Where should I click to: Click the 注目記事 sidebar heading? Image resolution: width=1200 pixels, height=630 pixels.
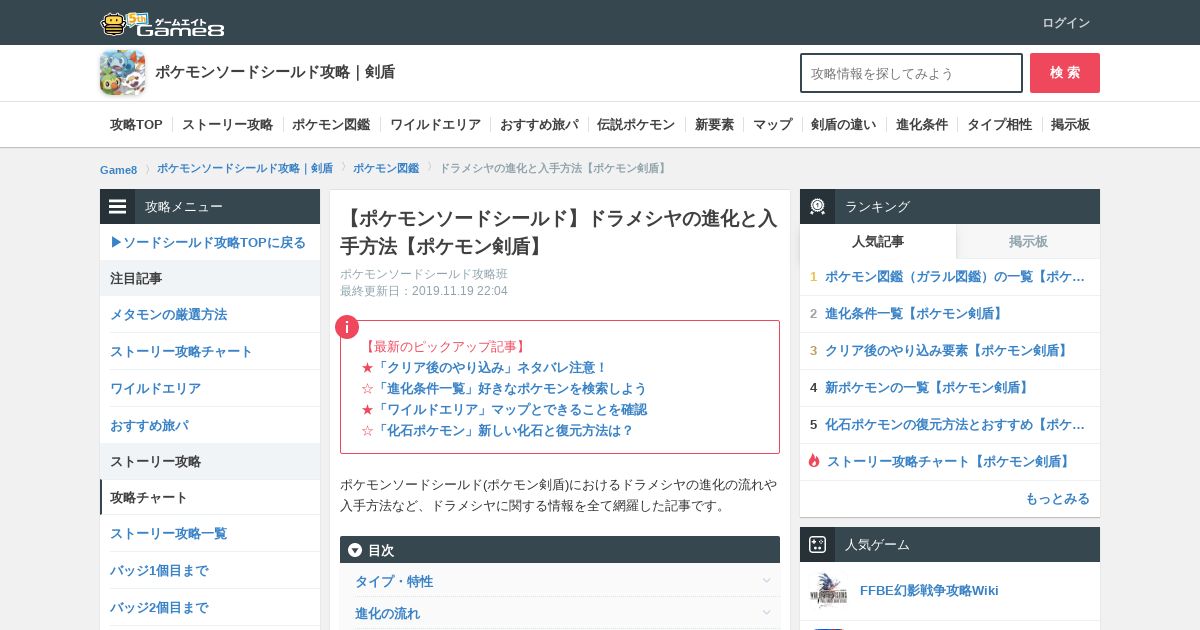(x=136, y=278)
